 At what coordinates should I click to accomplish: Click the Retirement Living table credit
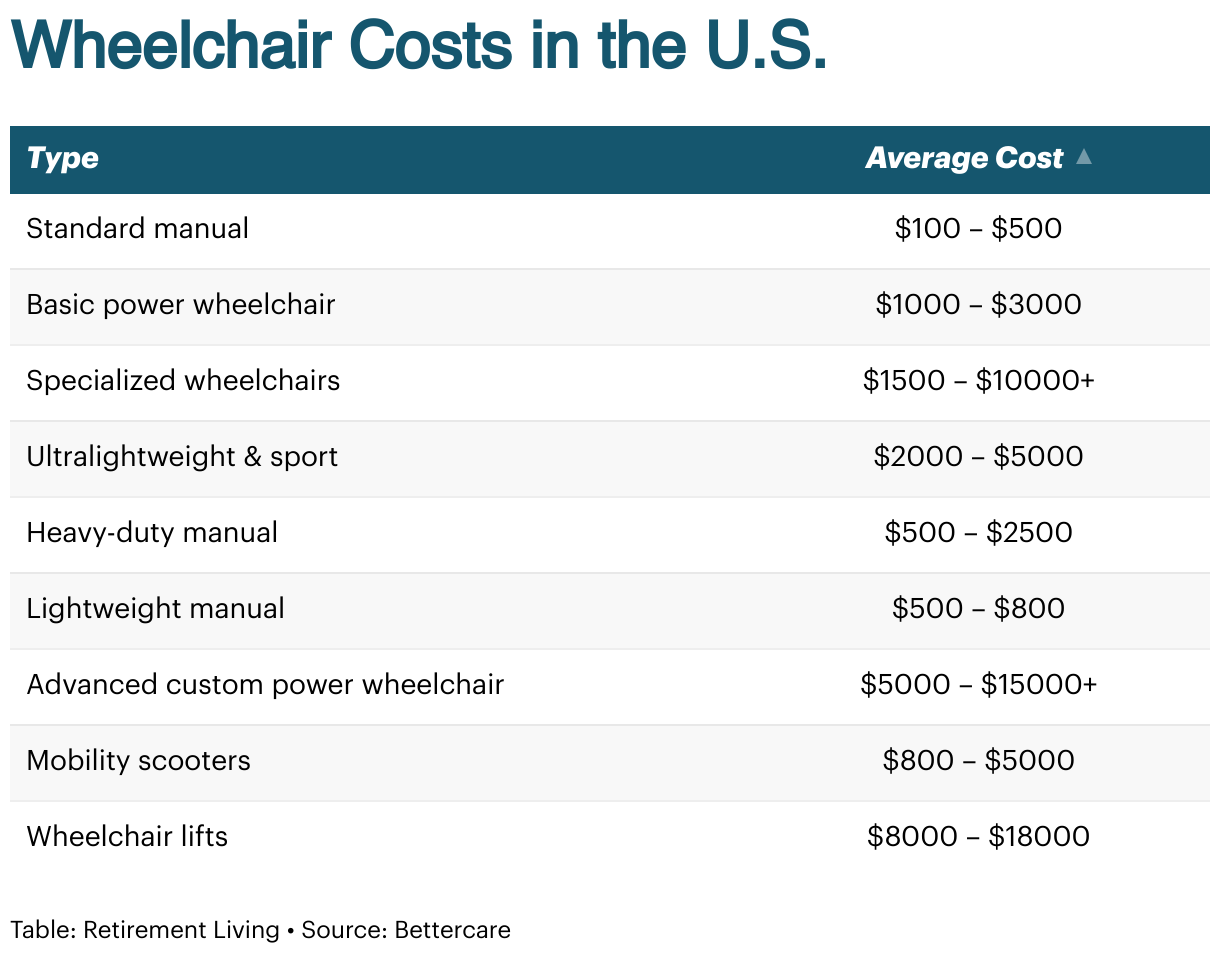click(181, 930)
